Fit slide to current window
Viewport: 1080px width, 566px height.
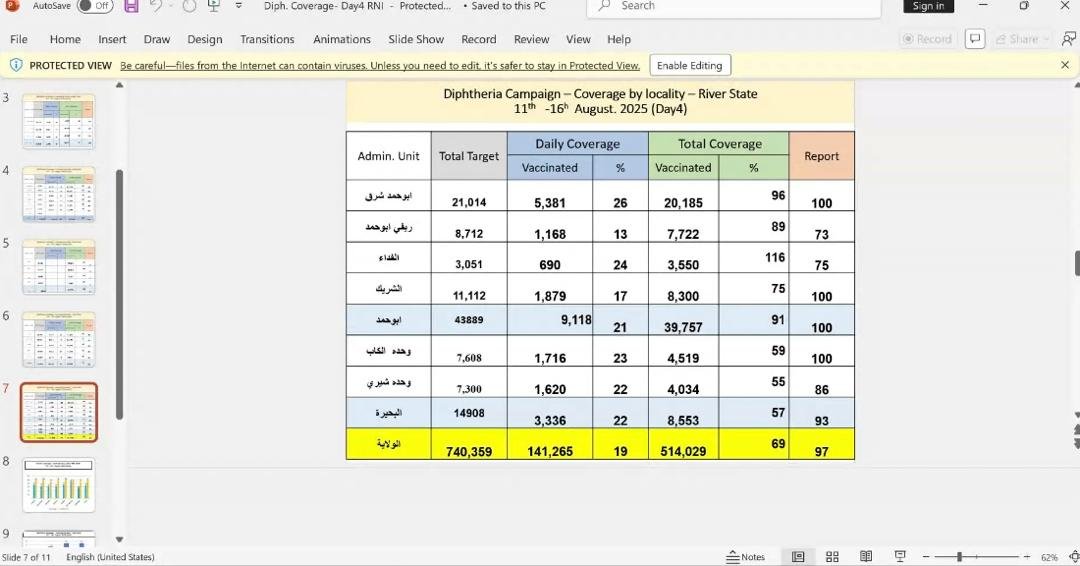(1071, 557)
